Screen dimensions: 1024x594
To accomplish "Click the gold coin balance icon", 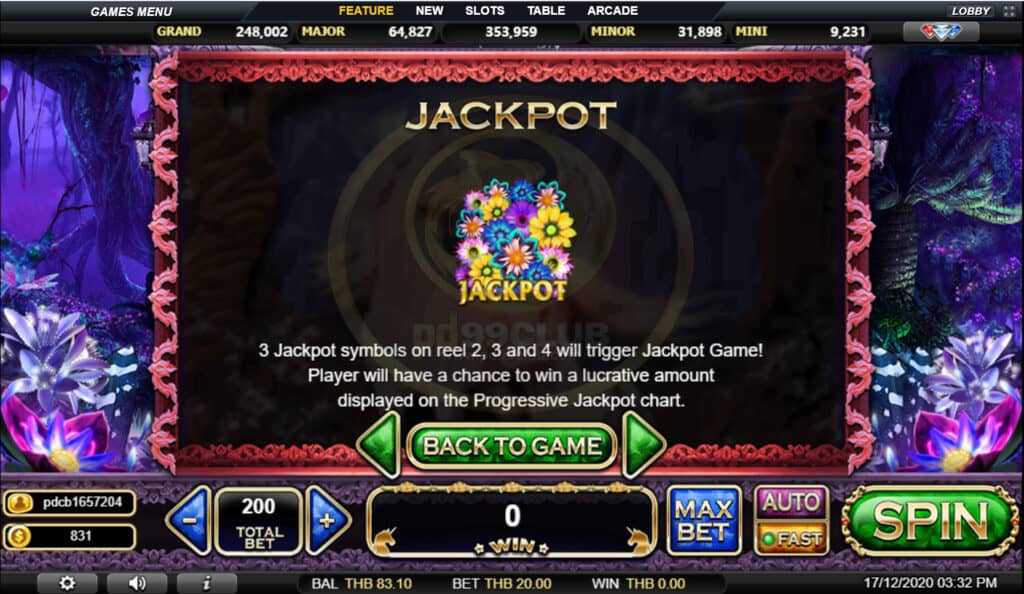I will point(20,537).
